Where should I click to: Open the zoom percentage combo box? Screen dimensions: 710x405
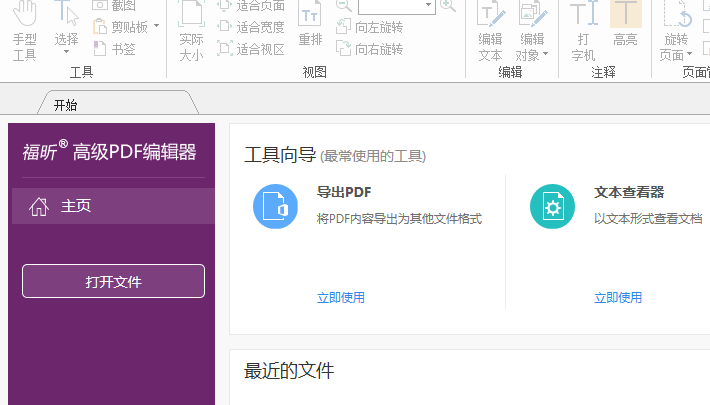(397, 6)
